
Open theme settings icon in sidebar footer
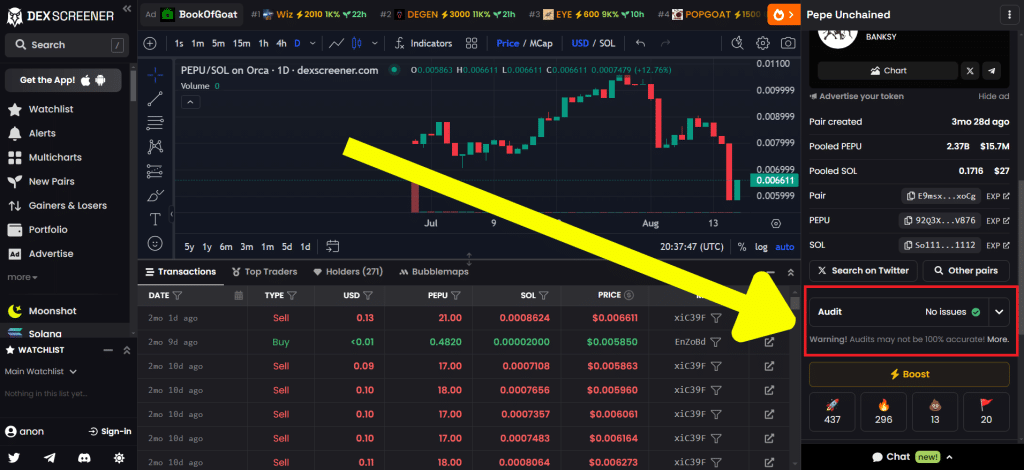[120, 458]
